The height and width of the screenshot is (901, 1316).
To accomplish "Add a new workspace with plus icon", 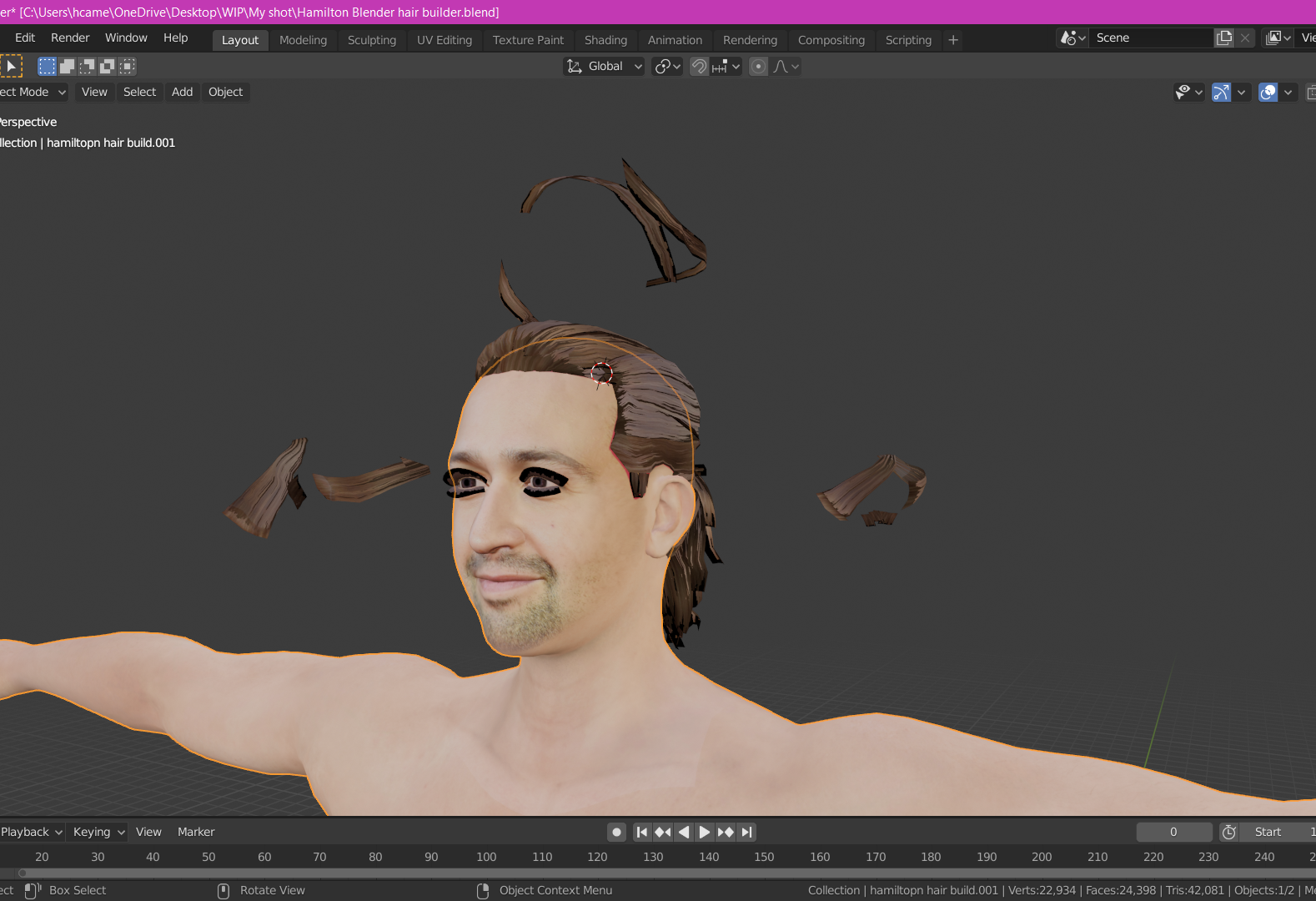I will [953, 40].
